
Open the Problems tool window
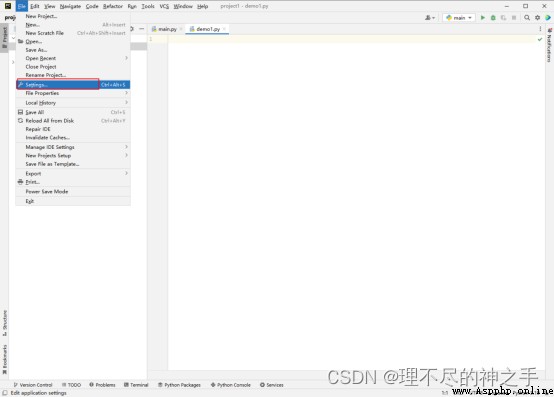click(x=102, y=385)
